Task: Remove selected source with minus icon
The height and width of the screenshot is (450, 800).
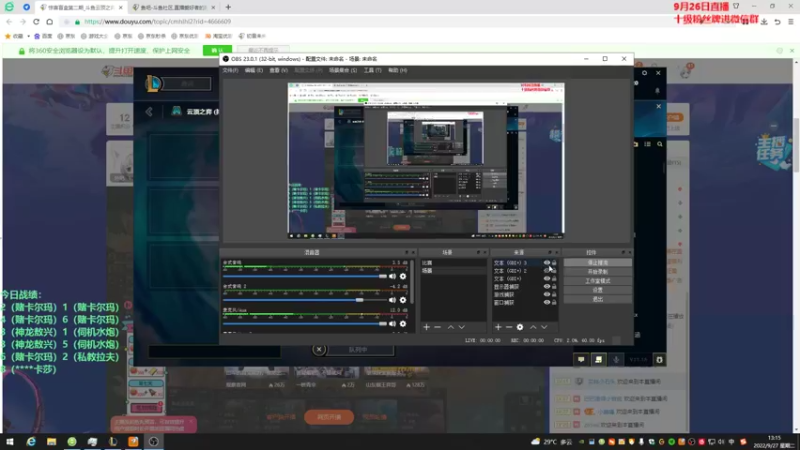Action: [509, 327]
